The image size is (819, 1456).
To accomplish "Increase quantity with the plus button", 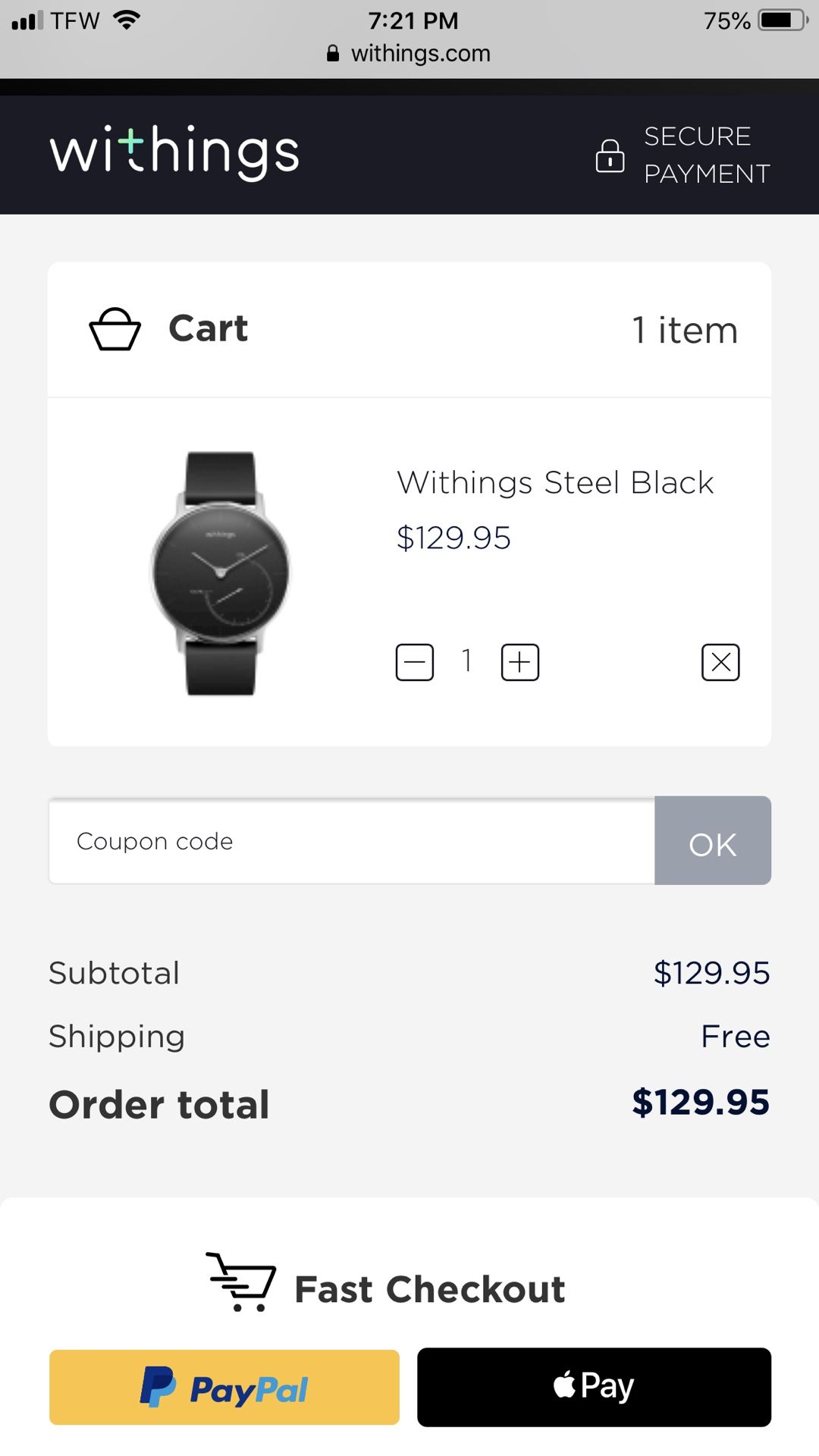I will (520, 662).
